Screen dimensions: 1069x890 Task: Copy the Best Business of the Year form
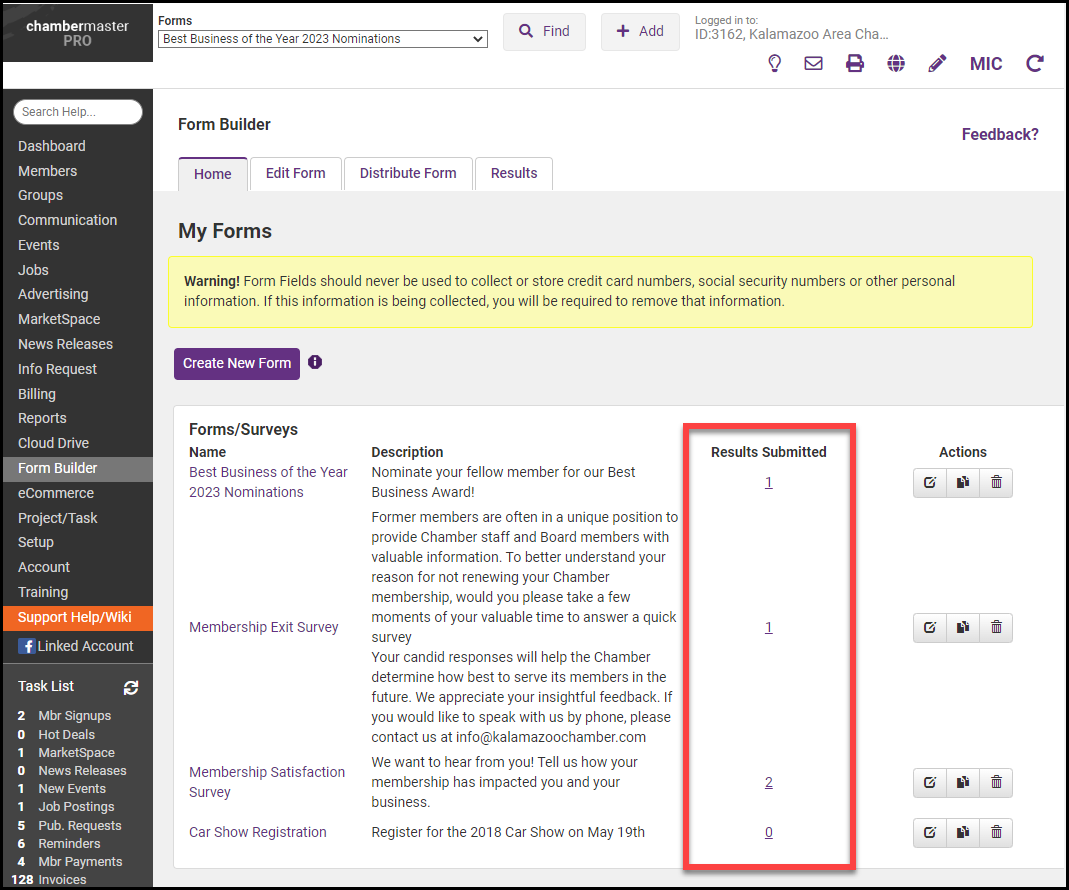962,482
